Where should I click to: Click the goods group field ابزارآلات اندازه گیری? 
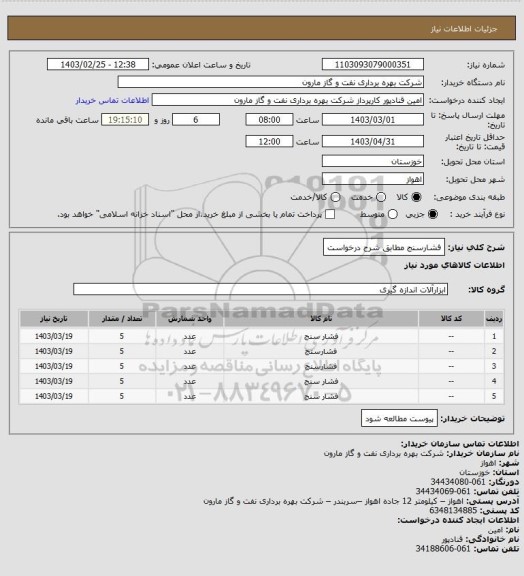pos(261,289)
